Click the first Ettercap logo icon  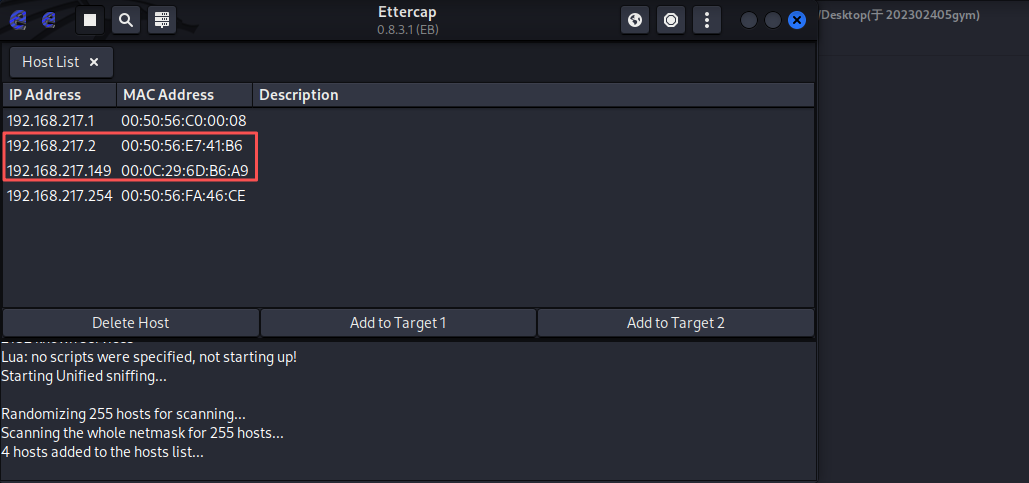[16, 19]
